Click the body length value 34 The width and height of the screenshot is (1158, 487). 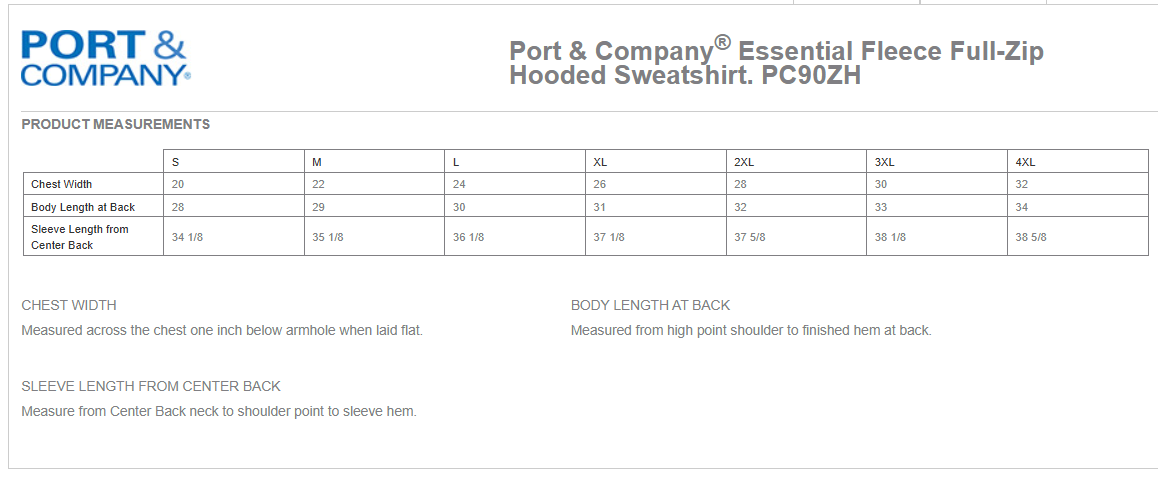click(1022, 207)
